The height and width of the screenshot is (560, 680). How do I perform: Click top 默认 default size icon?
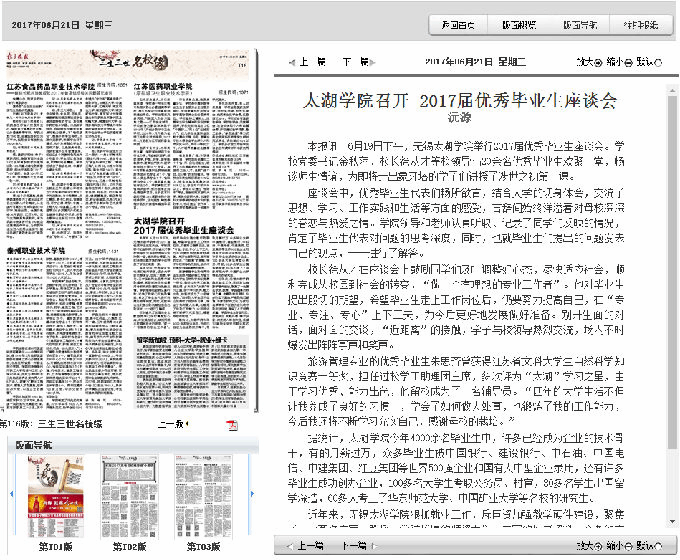point(657,61)
